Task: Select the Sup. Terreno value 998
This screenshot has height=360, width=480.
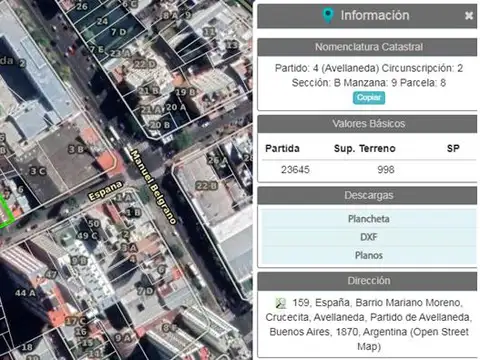Action: tap(386, 170)
